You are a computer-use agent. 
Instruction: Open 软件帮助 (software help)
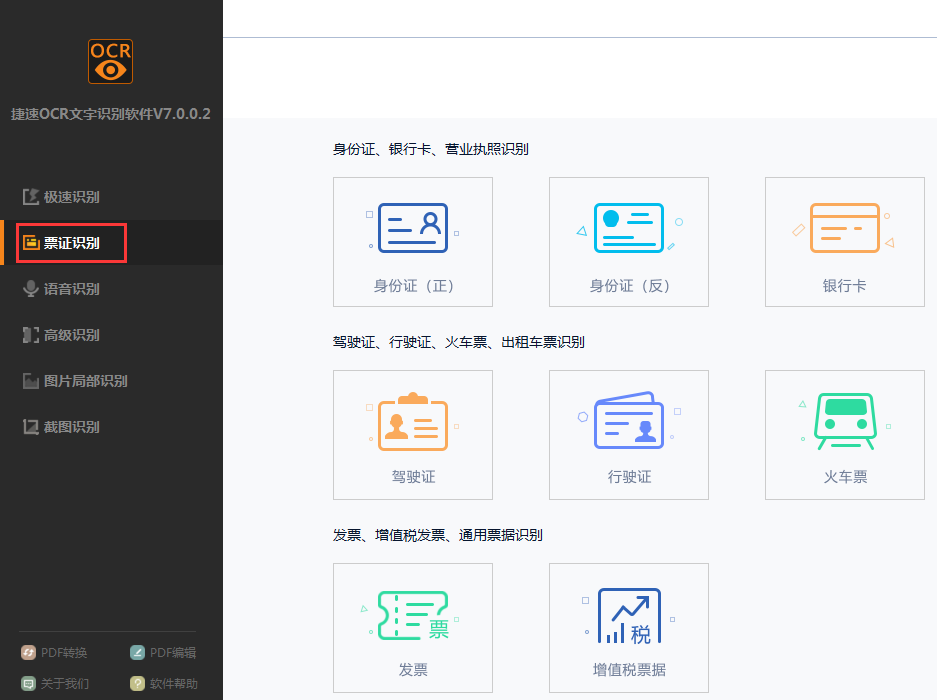[165, 684]
